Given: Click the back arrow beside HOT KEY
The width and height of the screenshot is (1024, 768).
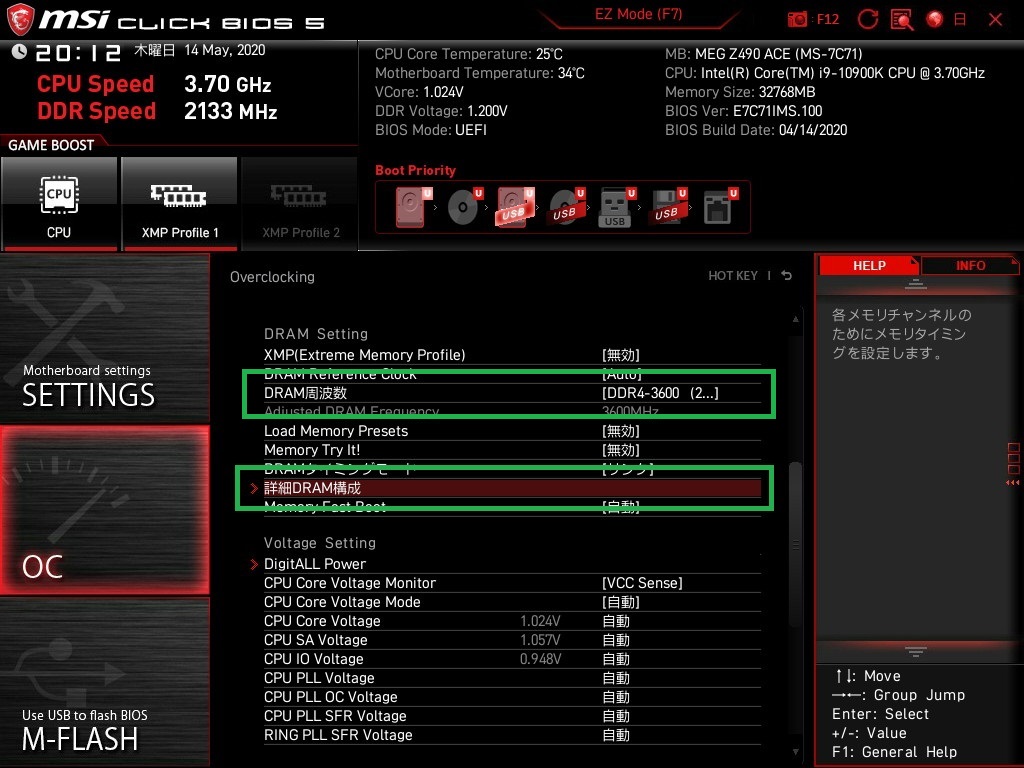Looking at the screenshot, I should (787, 276).
